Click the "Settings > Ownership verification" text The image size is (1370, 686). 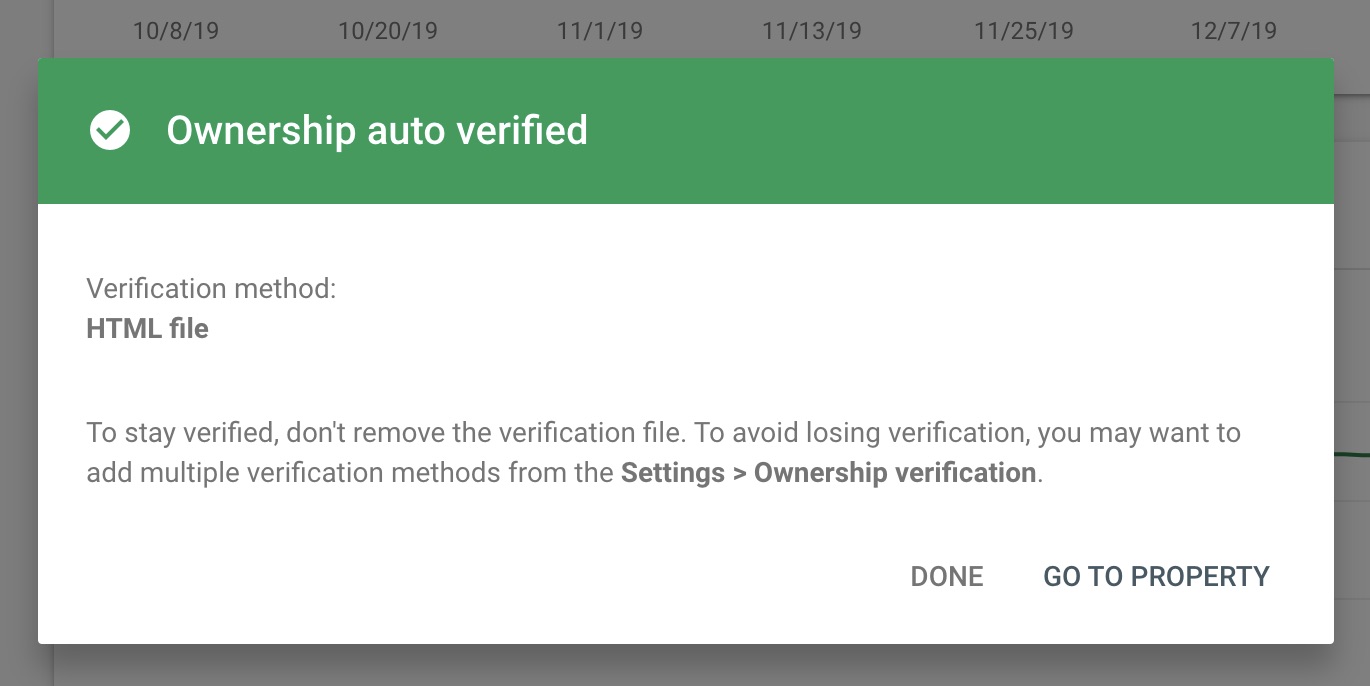[x=828, y=472]
